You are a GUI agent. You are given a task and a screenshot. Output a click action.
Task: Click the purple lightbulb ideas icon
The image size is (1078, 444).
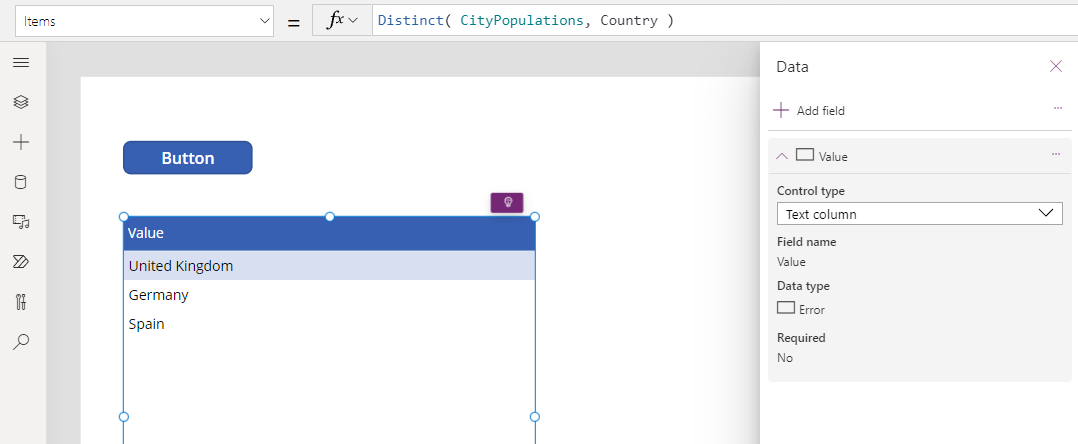pyautogui.click(x=507, y=203)
